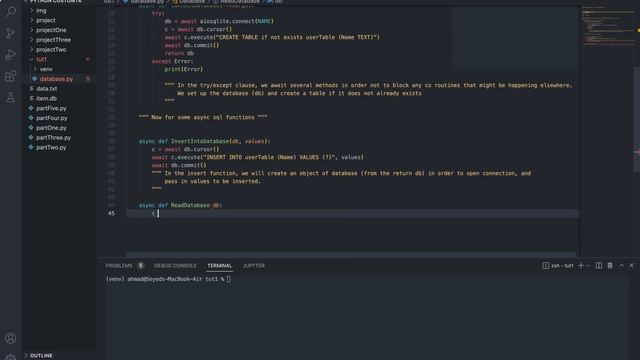Click the partFive.py Python file icon
Viewport: 640px width, 360px height.
tap(31, 108)
